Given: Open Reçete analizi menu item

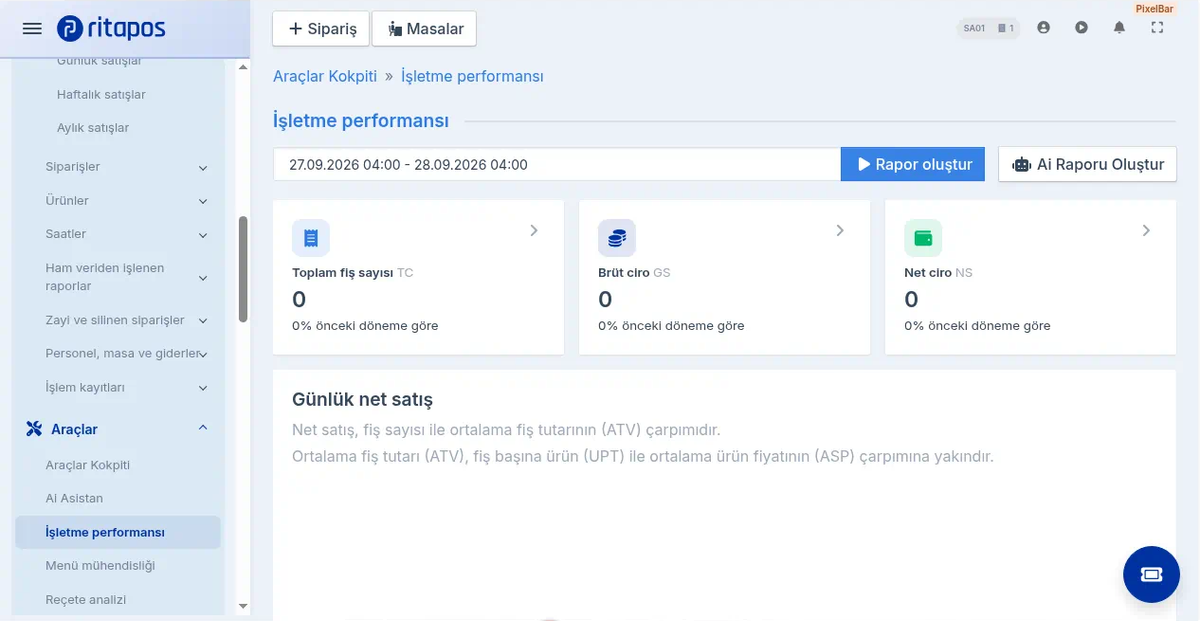Looking at the screenshot, I should tap(86, 599).
